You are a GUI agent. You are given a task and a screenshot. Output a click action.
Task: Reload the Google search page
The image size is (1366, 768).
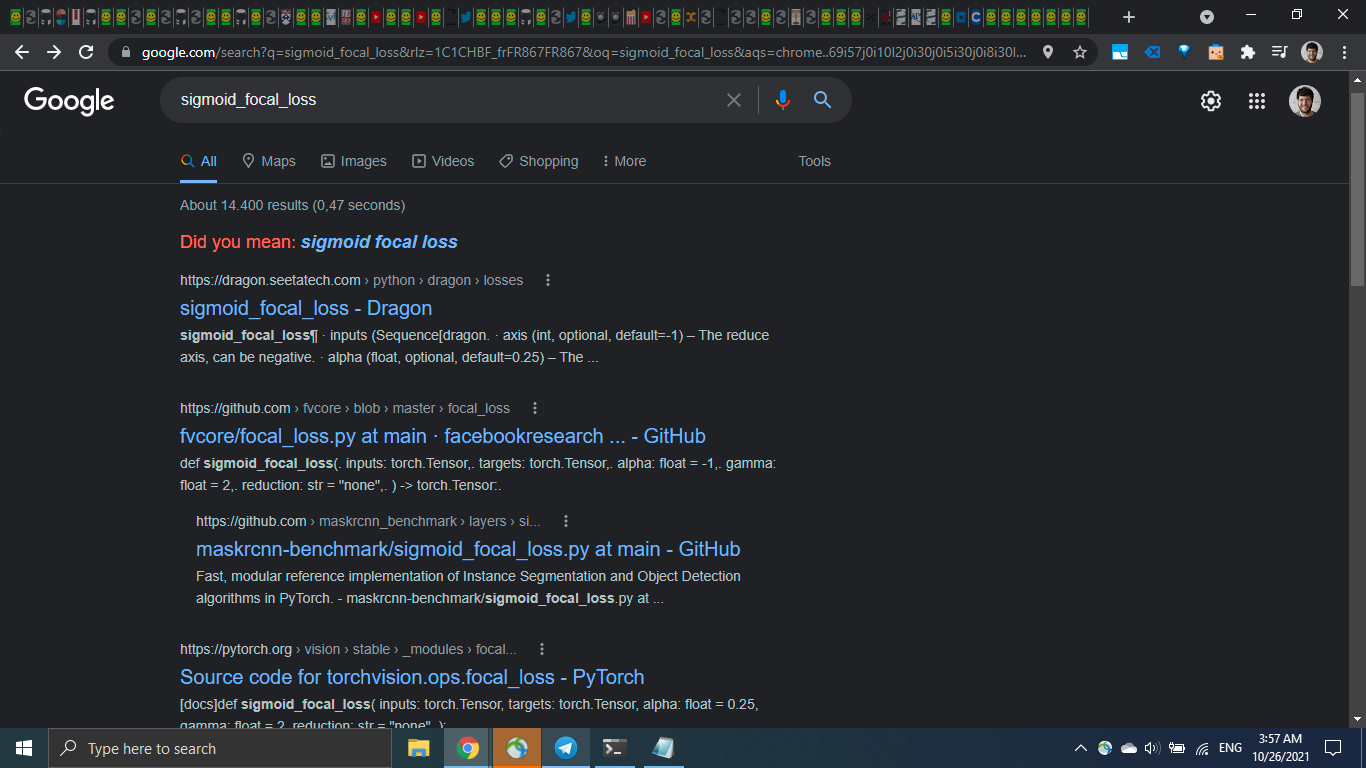(x=86, y=52)
